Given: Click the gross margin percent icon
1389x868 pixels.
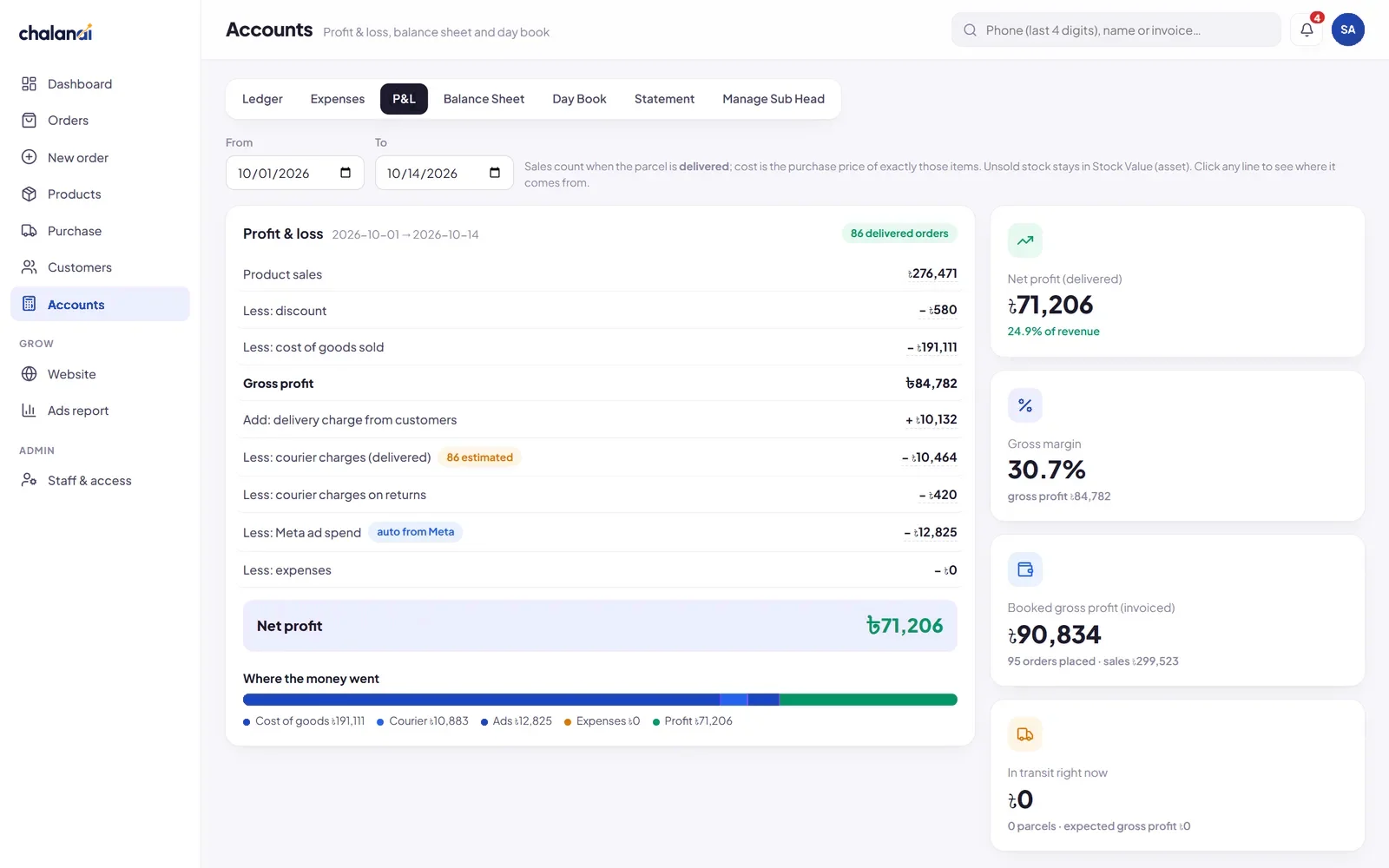Looking at the screenshot, I should (x=1025, y=405).
